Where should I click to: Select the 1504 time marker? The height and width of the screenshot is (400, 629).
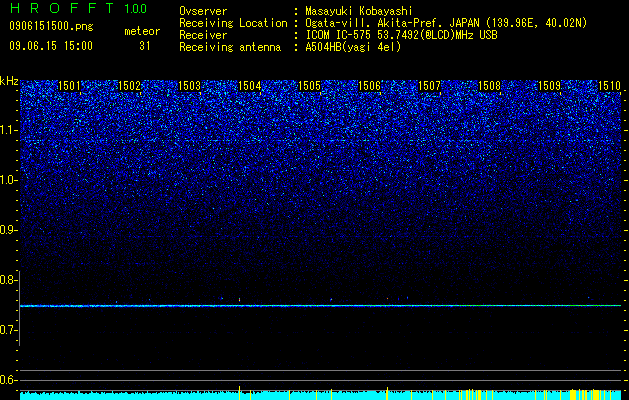[x=250, y=85]
